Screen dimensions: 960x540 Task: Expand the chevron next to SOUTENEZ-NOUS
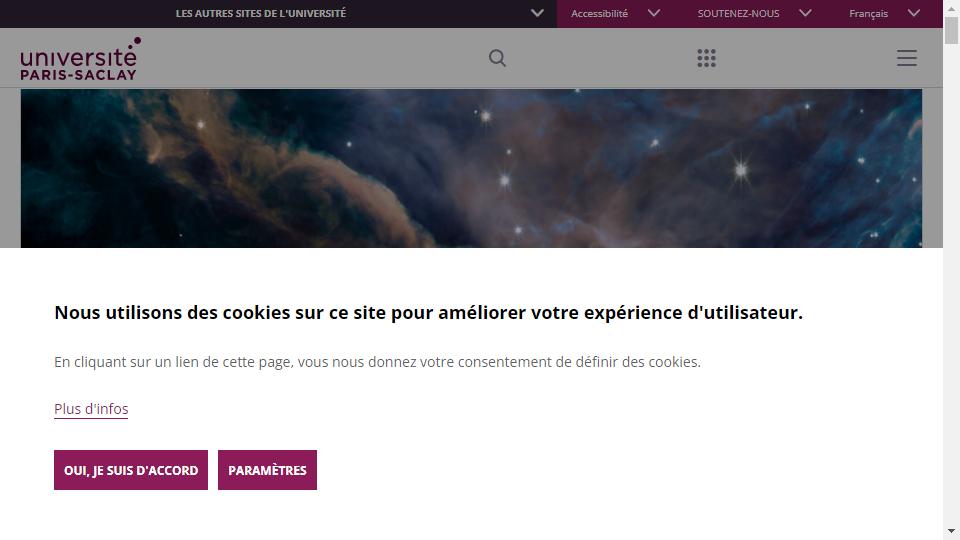point(805,13)
